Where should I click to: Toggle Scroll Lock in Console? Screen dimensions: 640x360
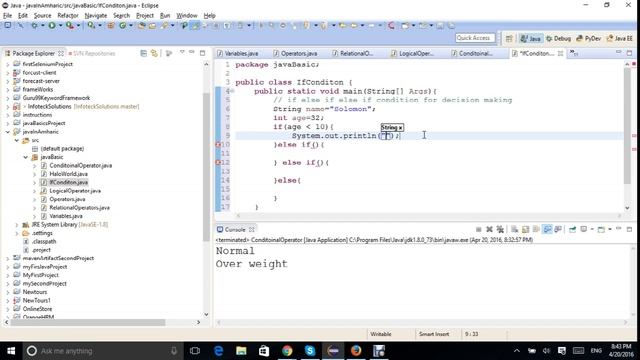[x=525, y=229]
